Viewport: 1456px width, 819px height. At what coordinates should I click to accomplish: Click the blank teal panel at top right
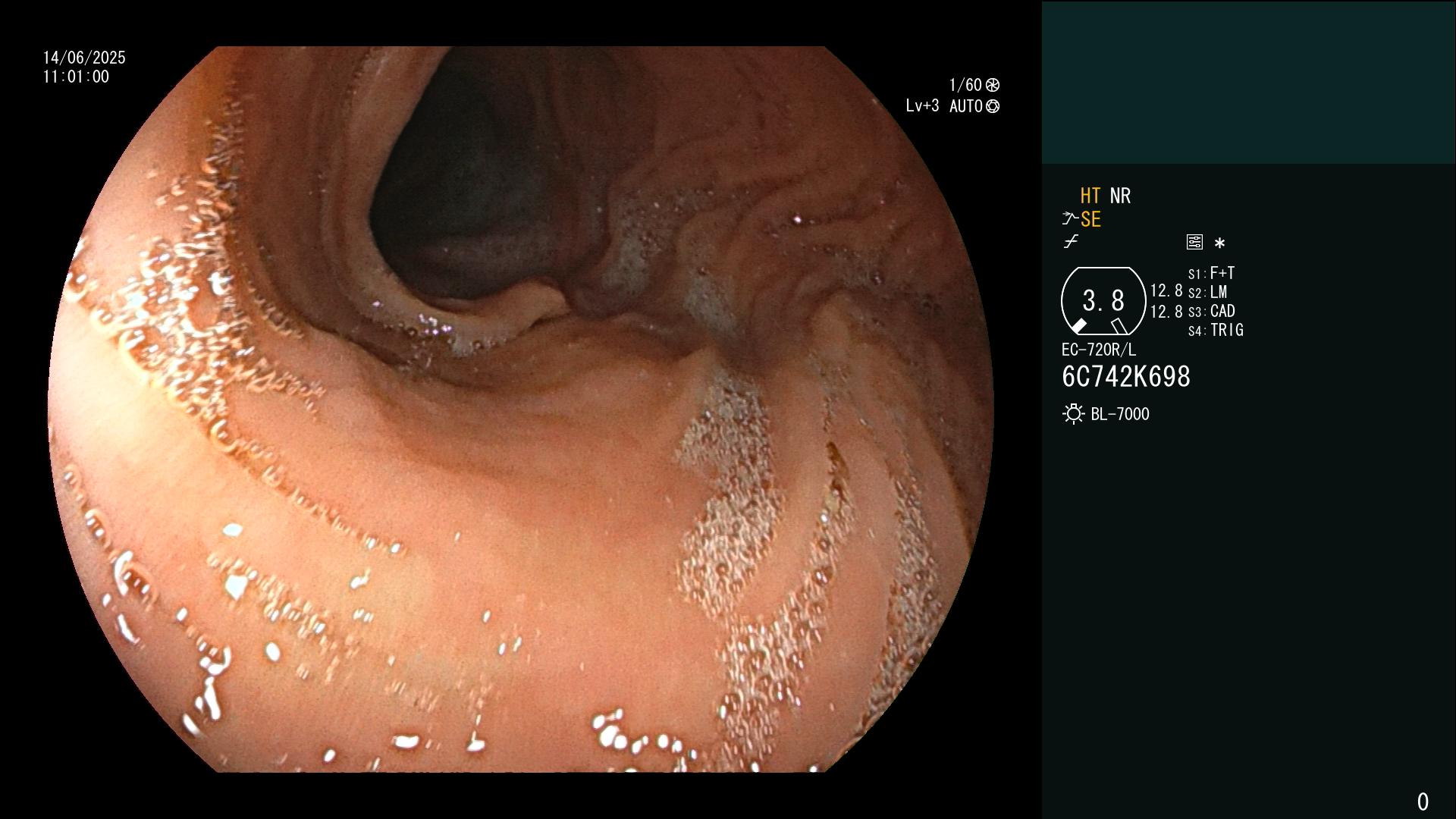[1249, 82]
